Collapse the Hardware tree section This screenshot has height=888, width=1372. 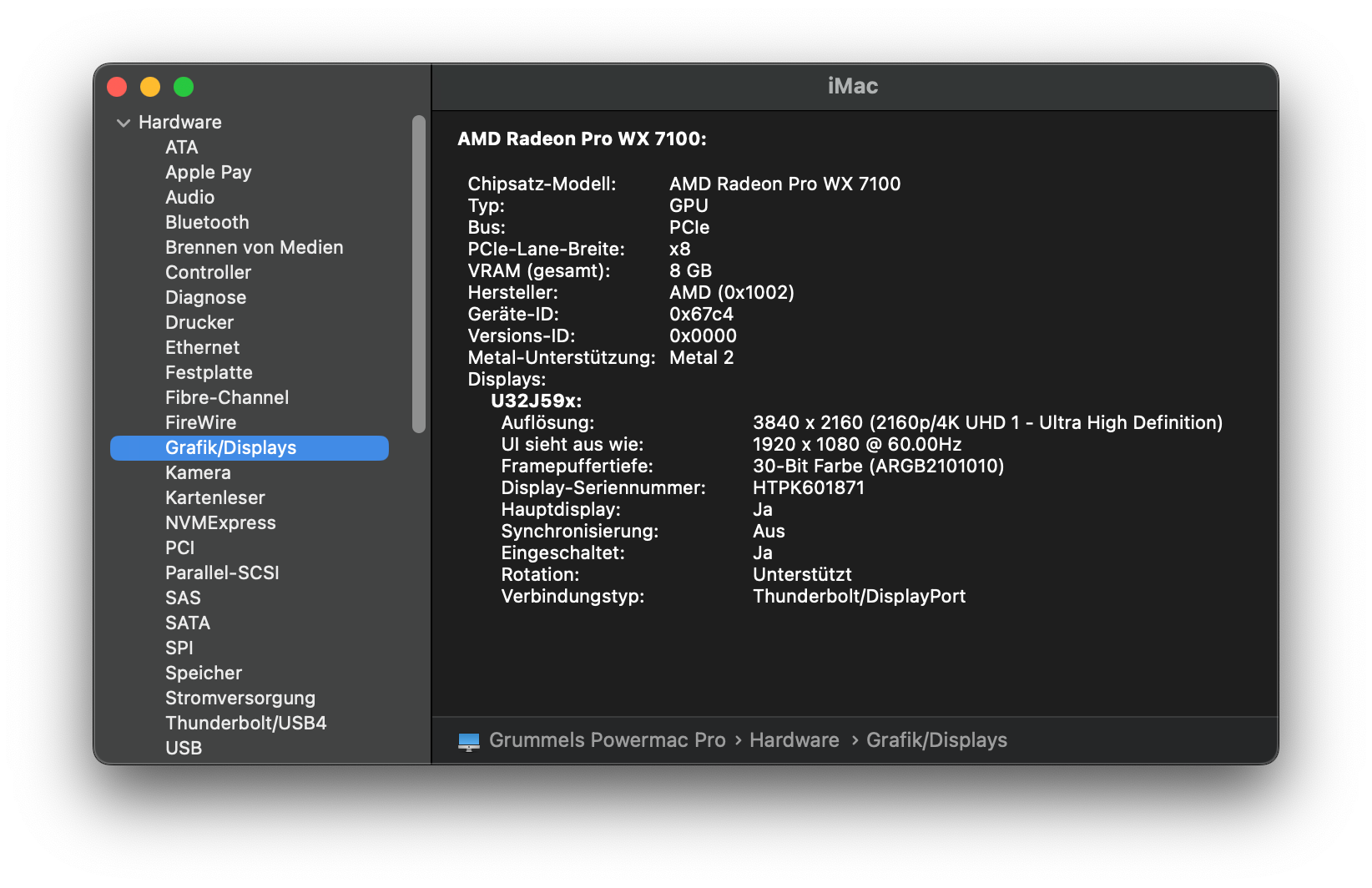(x=124, y=123)
